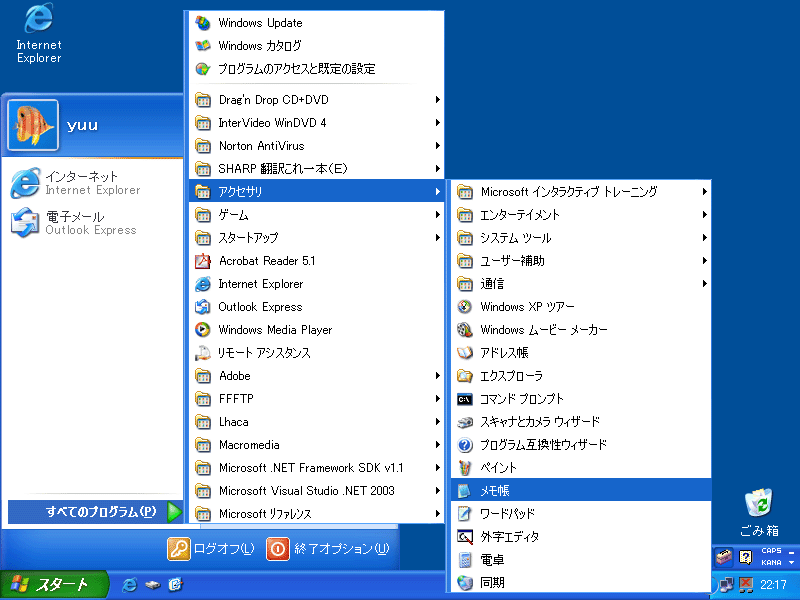Viewport: 800px width, 600px height.
Task: Click the 22:17 clock
Action: [773, 585]
